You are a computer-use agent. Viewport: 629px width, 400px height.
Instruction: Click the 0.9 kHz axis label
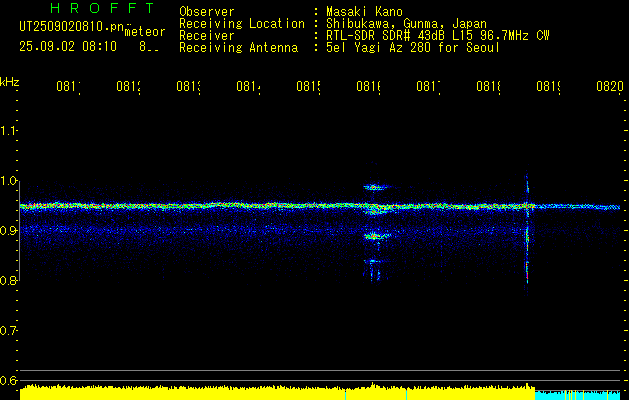8,231
